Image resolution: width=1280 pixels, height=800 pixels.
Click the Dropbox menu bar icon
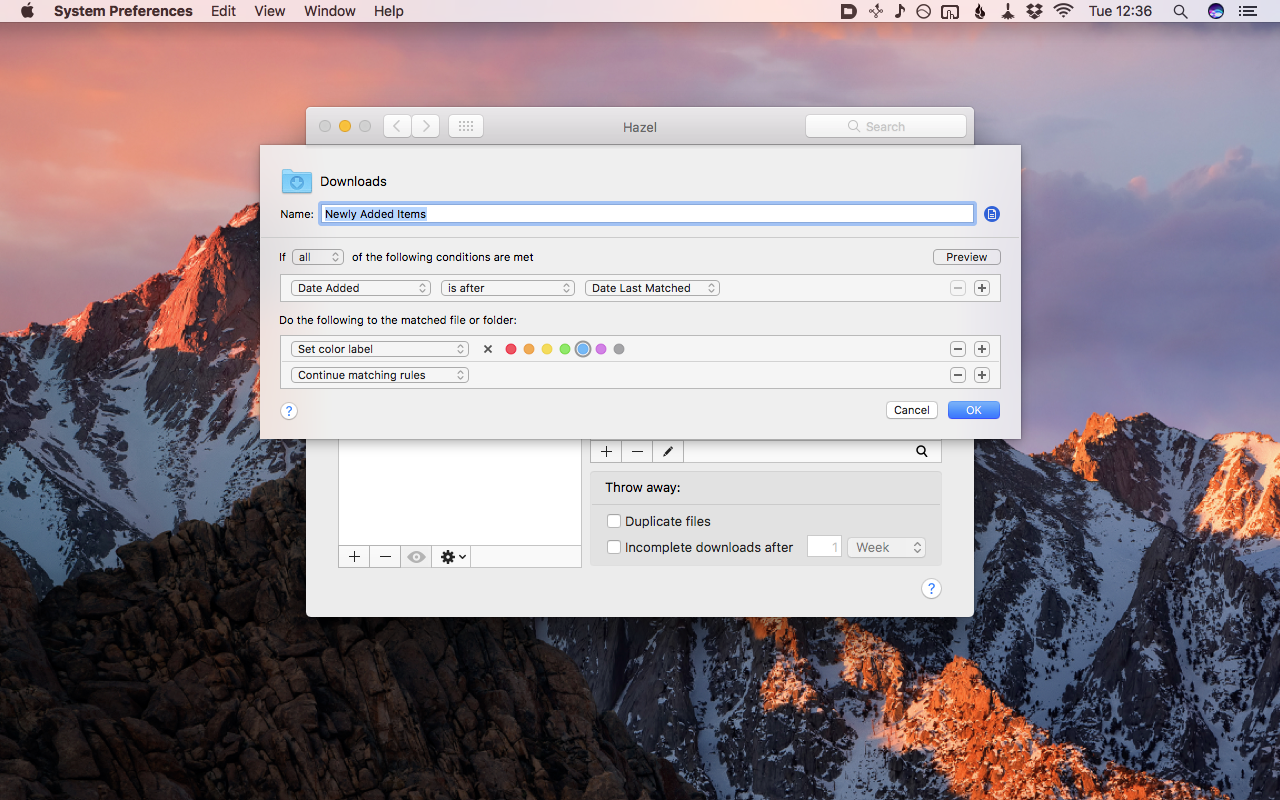pos(1035,11)
